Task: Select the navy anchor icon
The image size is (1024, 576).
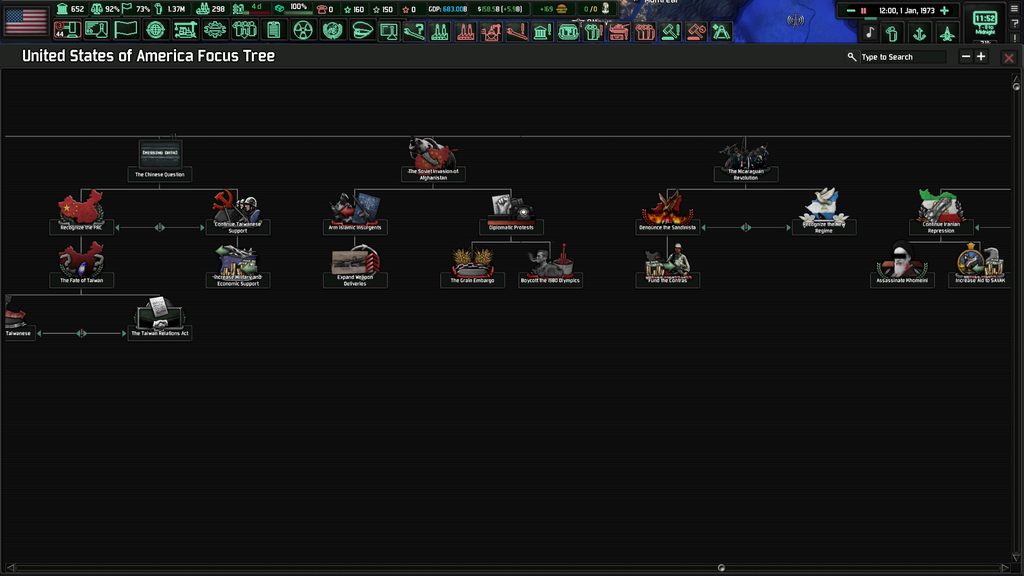Action: pyautogui.click(x=920, y=33)
